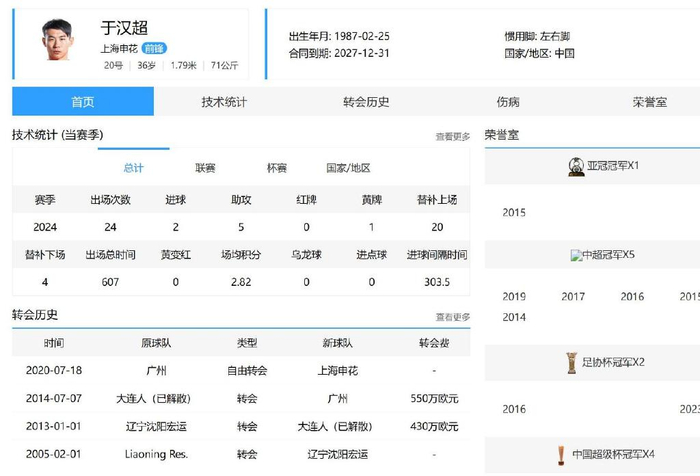Click the 新球队 column header
700x476 pixels.
[x=338, y=343]
